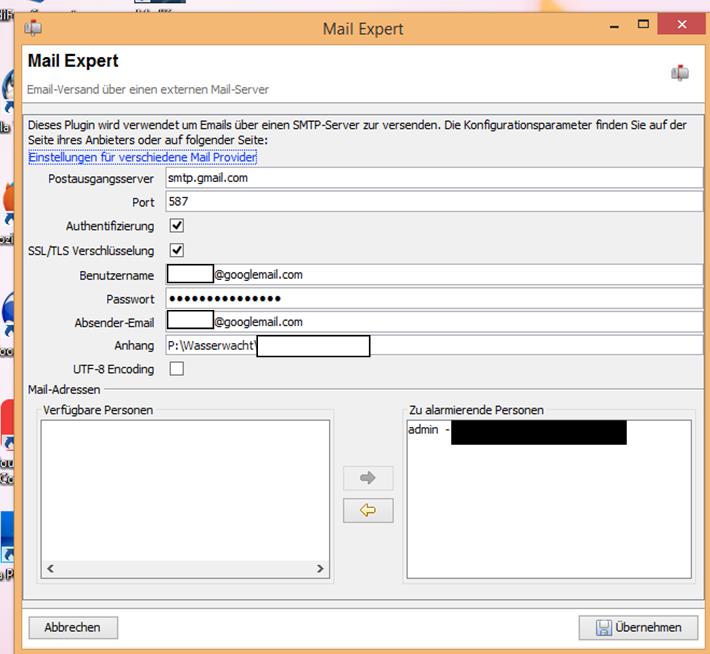
Task: Apply settings with the Übernehmen button
Action: (637, 627)
